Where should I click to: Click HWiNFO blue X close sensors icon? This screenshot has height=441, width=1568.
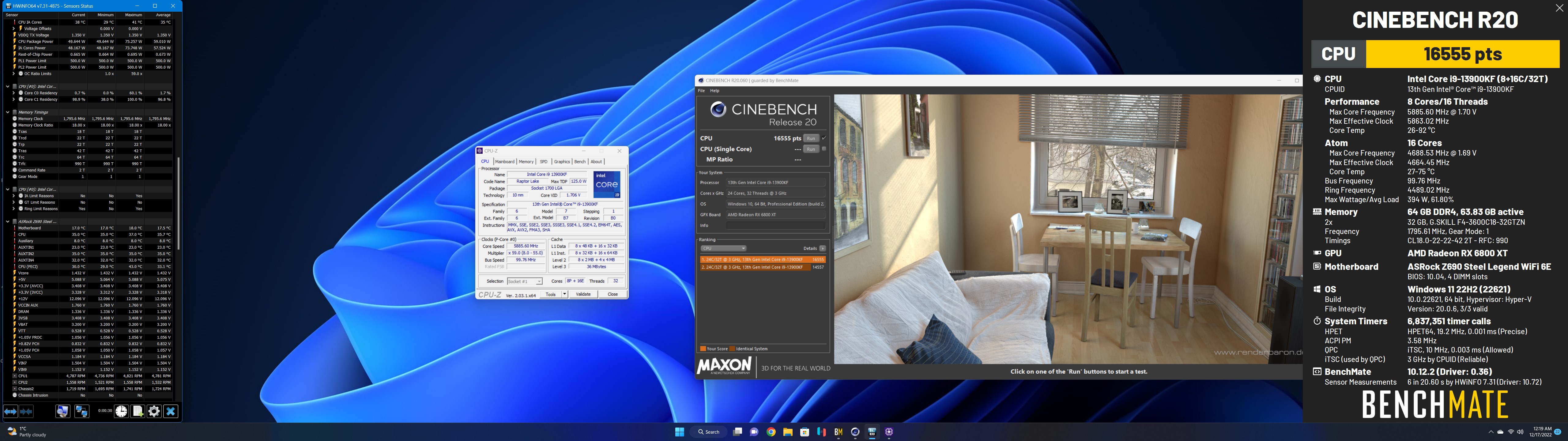(x=171, y=412)
